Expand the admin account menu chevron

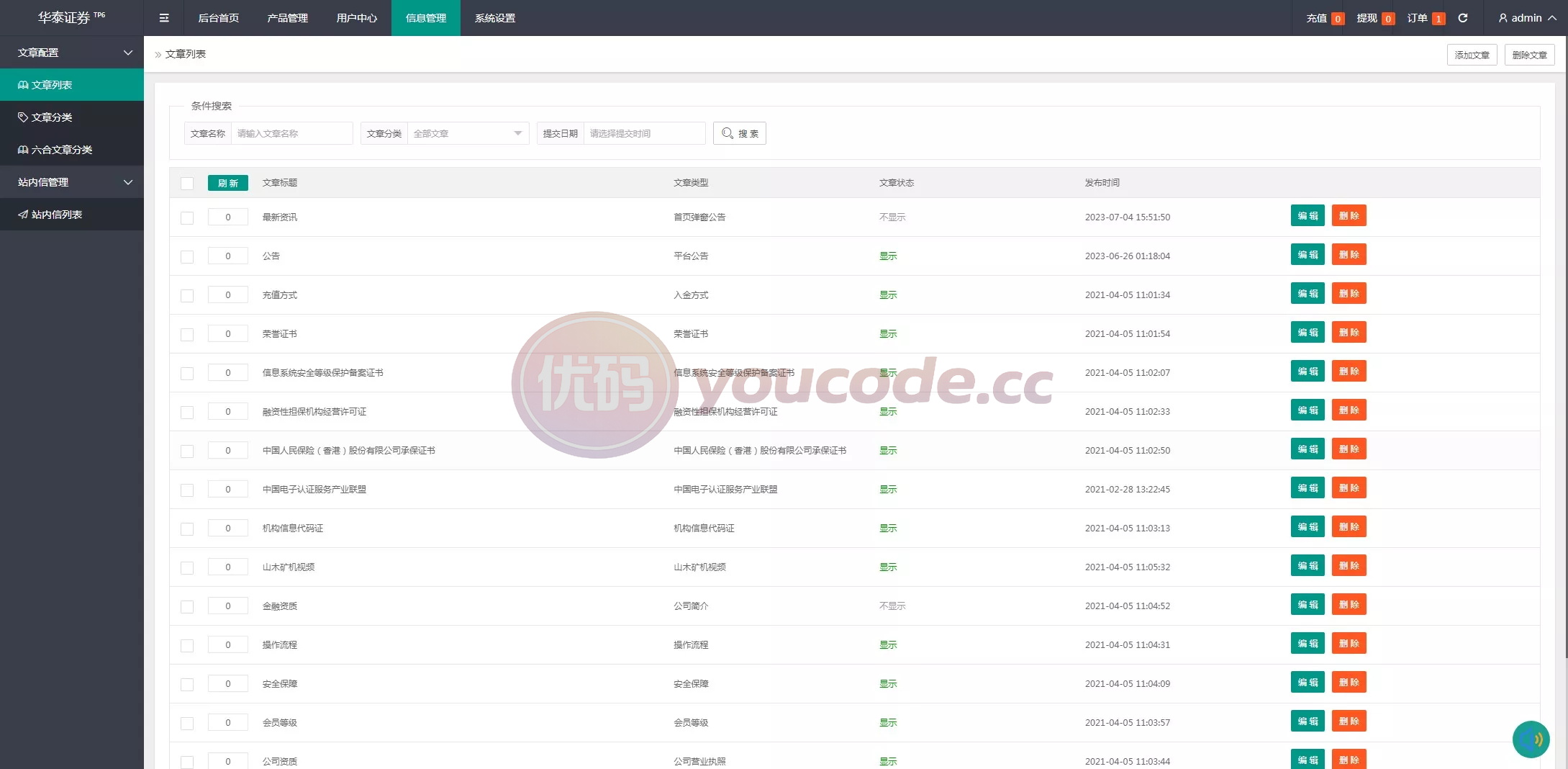tap(1552, 18)
